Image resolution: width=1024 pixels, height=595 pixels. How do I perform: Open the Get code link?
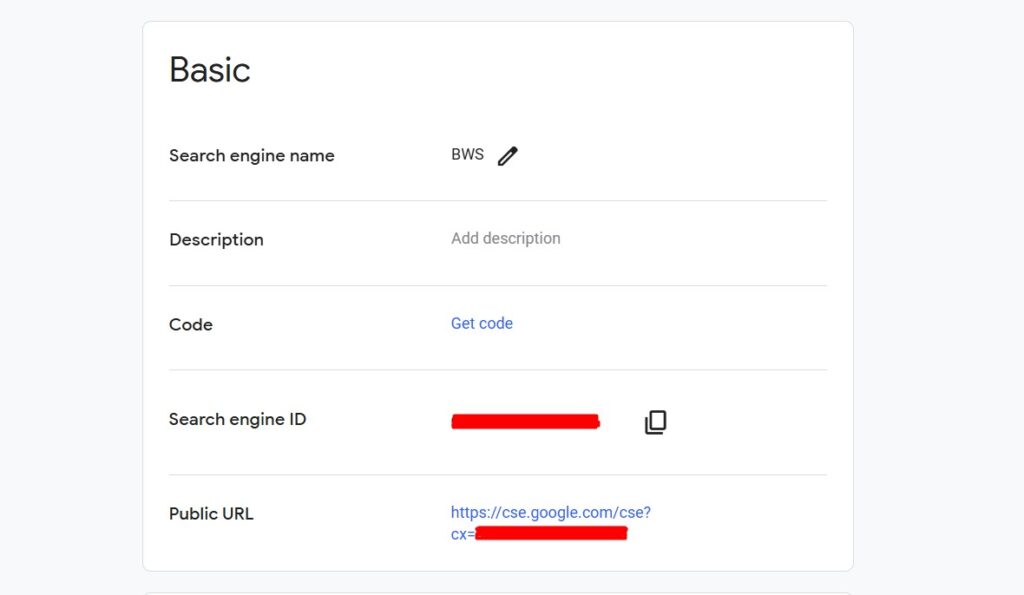pyautogui.click(x=481, y=323)
